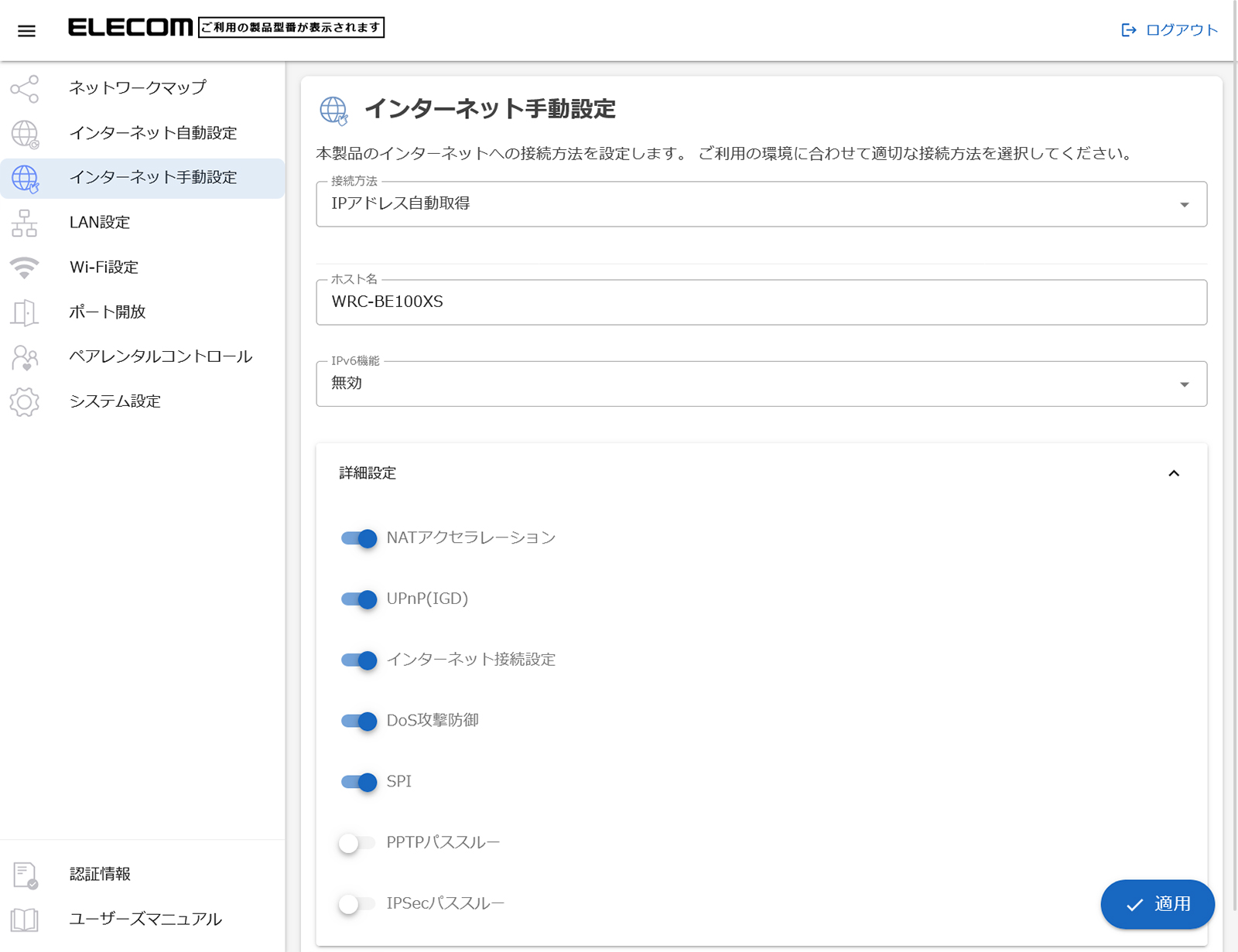
Task: Enable the PPTPパススルー toggle
Action: coord(357,843)
